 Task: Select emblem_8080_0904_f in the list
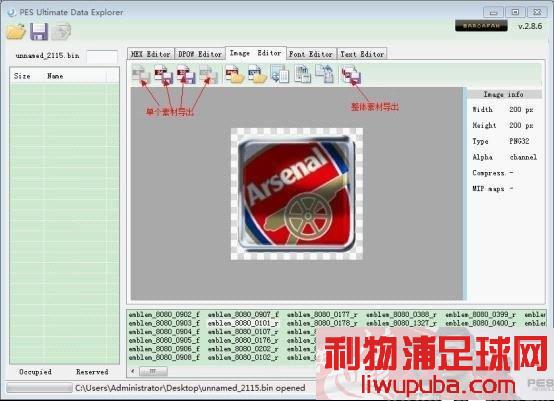pos(164,332)
